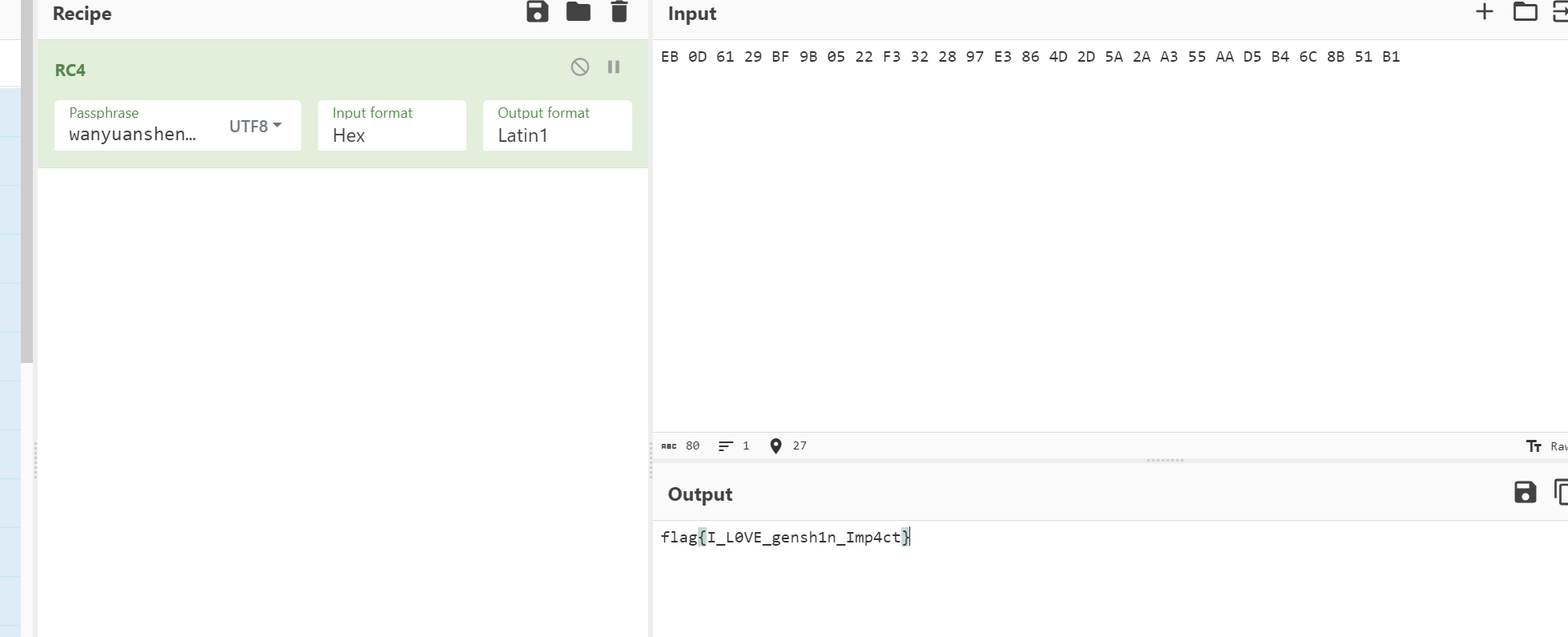The image size is (1568, 637).
Task: Open the Raw Bytes input encoding selector
Action: pos(1546,446)
